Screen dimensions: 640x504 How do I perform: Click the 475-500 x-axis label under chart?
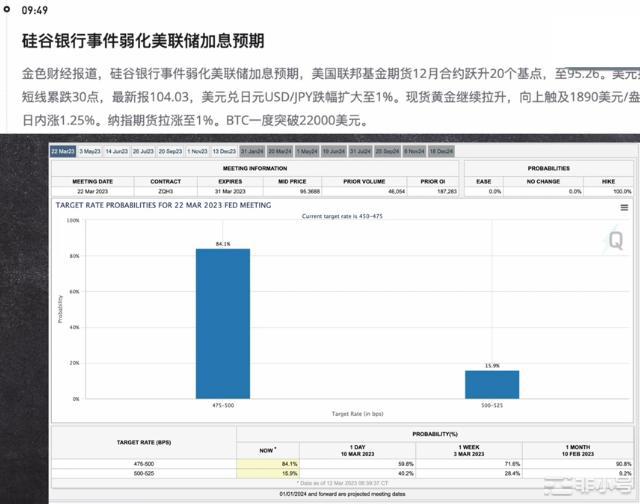[223, 406]
